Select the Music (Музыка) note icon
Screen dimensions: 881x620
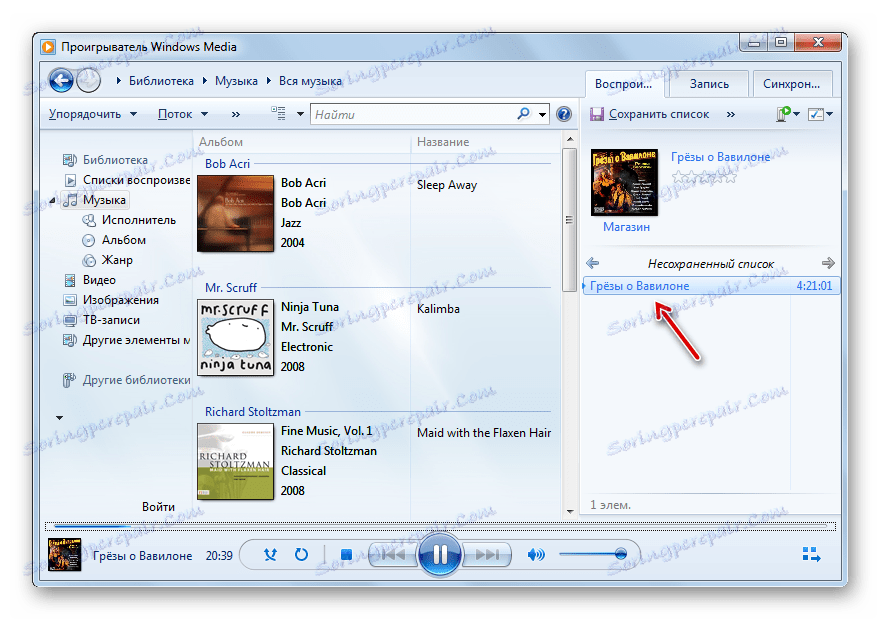click(x=70, y=200)
